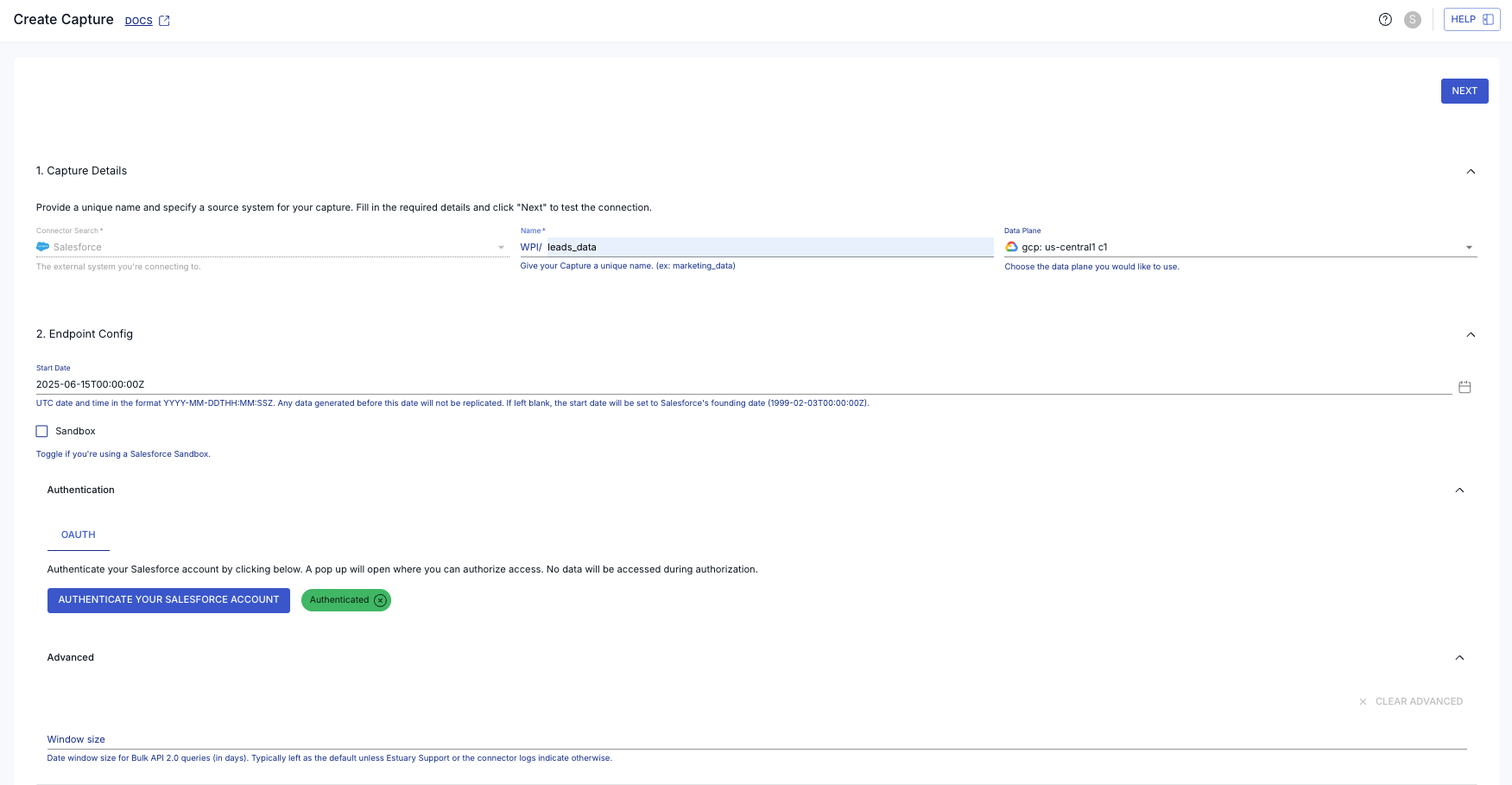Select the OAUTH tab
1512x785 pixels.
click(79, 535)
